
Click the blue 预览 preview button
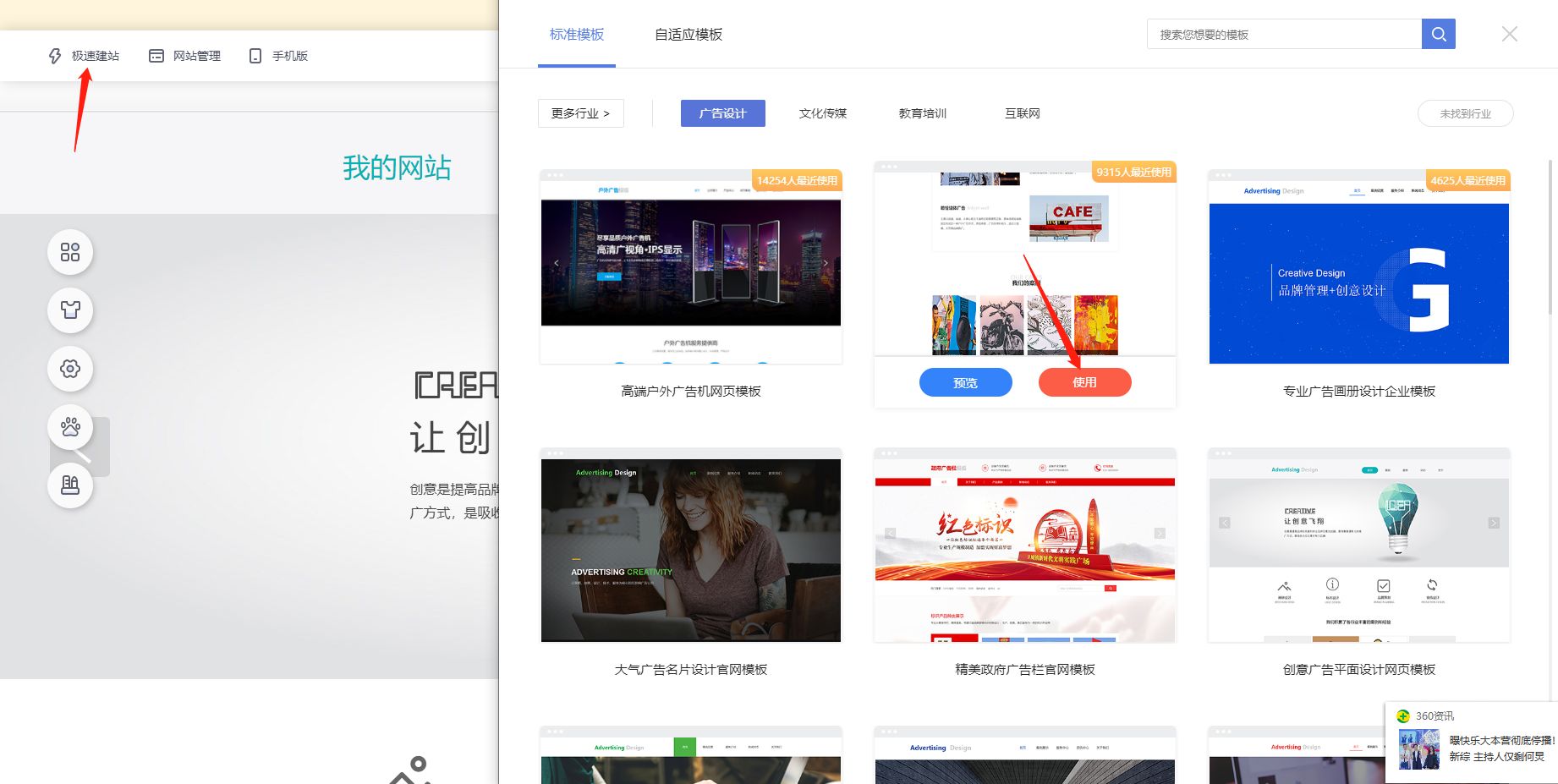pos(966,382)
